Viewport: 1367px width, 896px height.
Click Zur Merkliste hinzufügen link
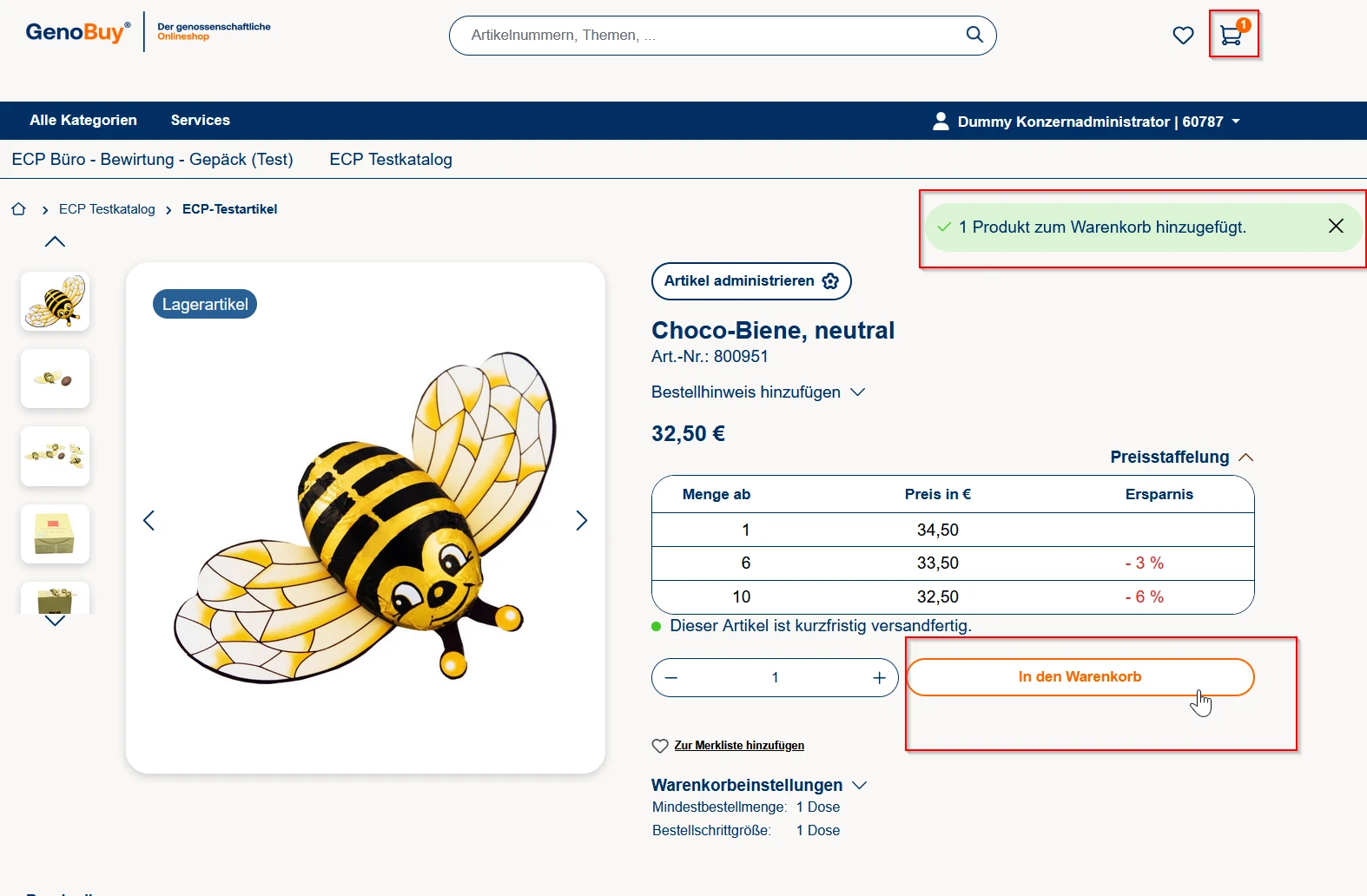coord(738,746)
